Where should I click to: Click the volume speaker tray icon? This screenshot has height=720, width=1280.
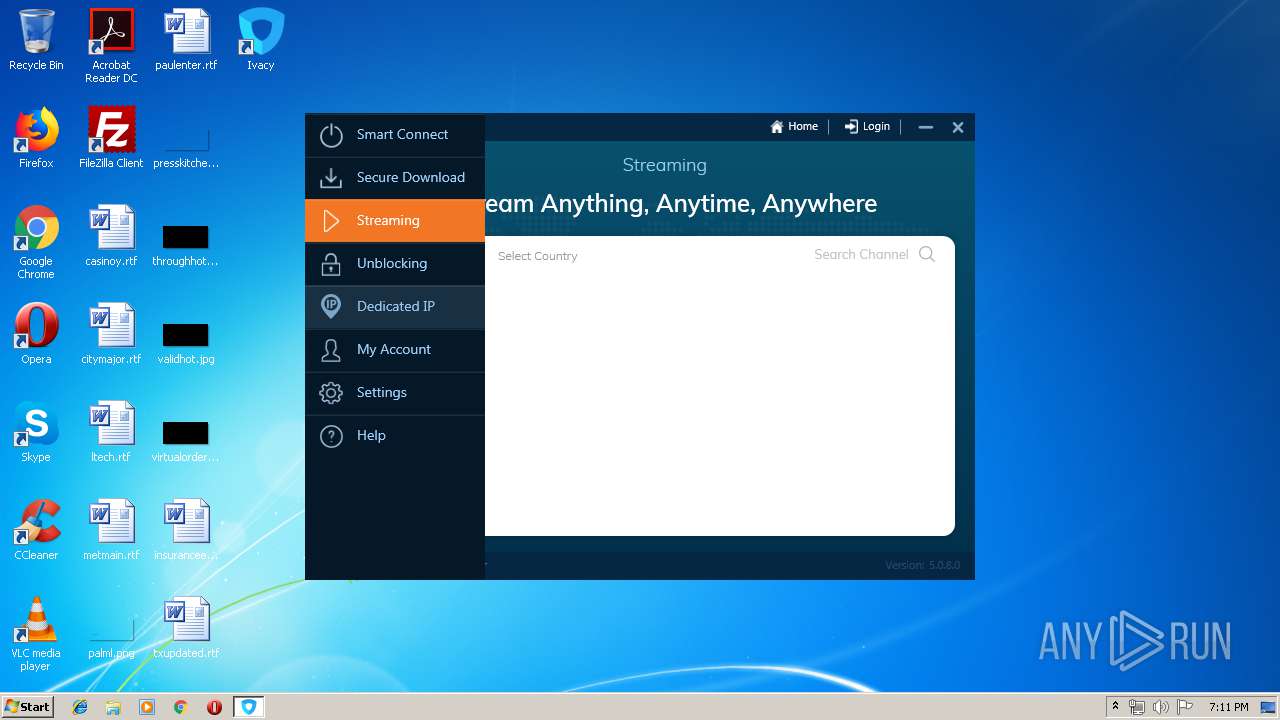pos(1161,707)
